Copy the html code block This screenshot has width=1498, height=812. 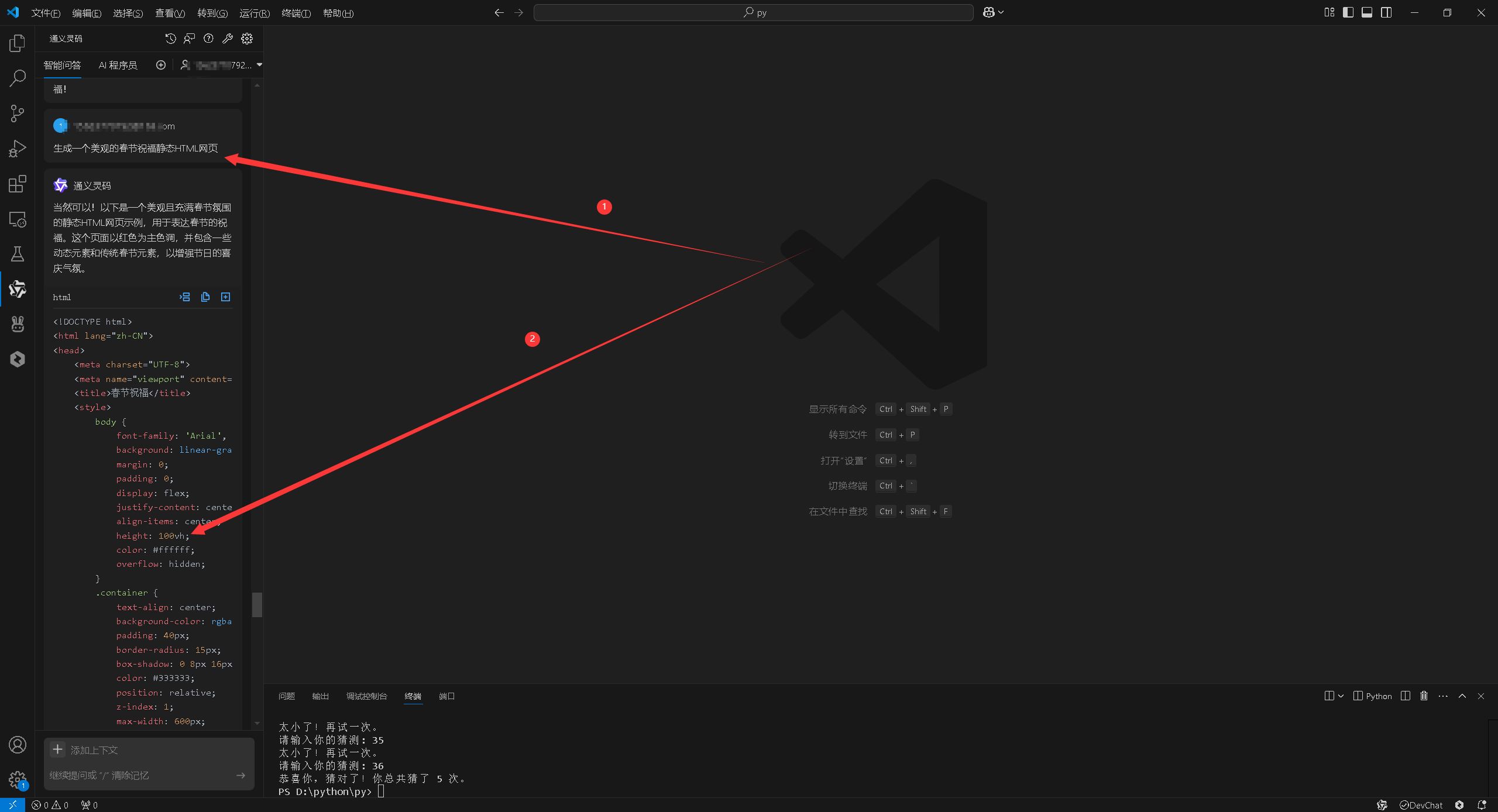point(205,297)
